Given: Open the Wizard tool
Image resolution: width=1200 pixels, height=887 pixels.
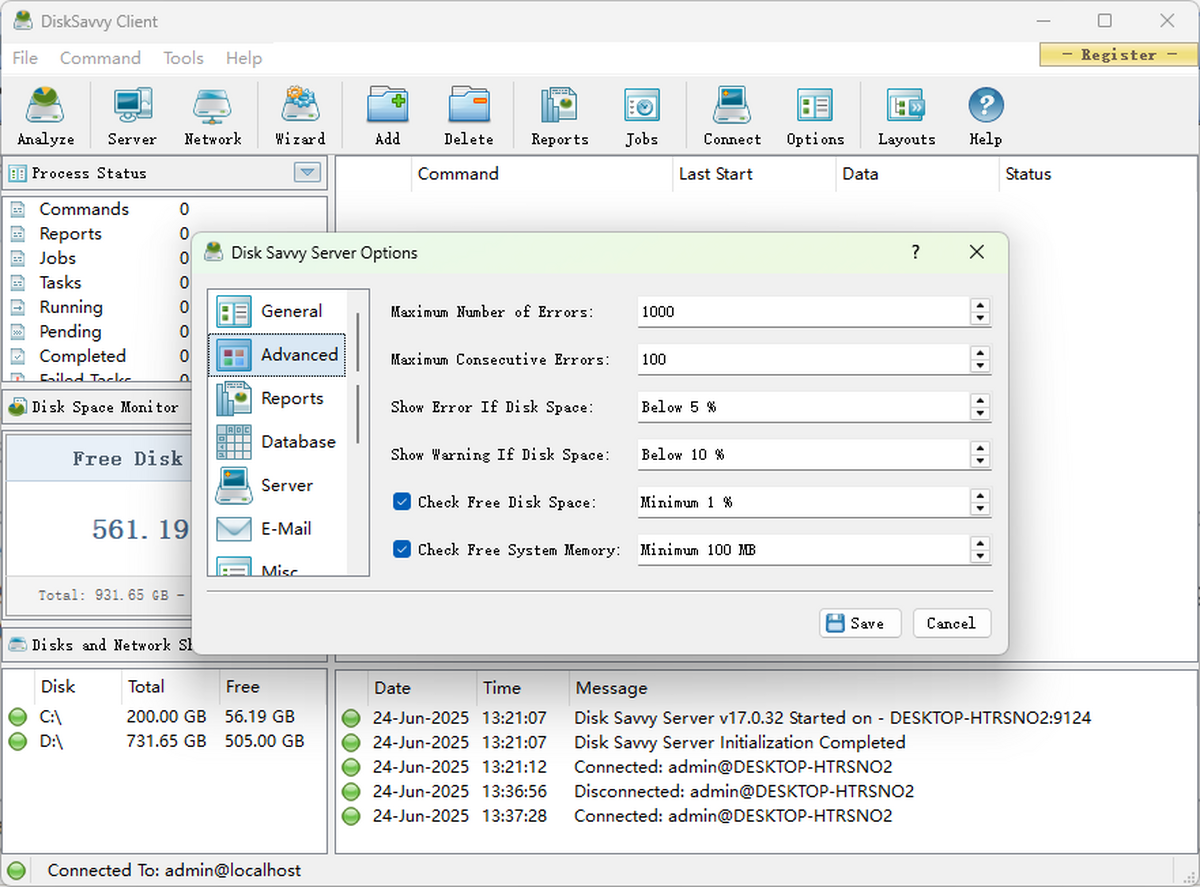Looking at the screenshot, I should (300, 114).
